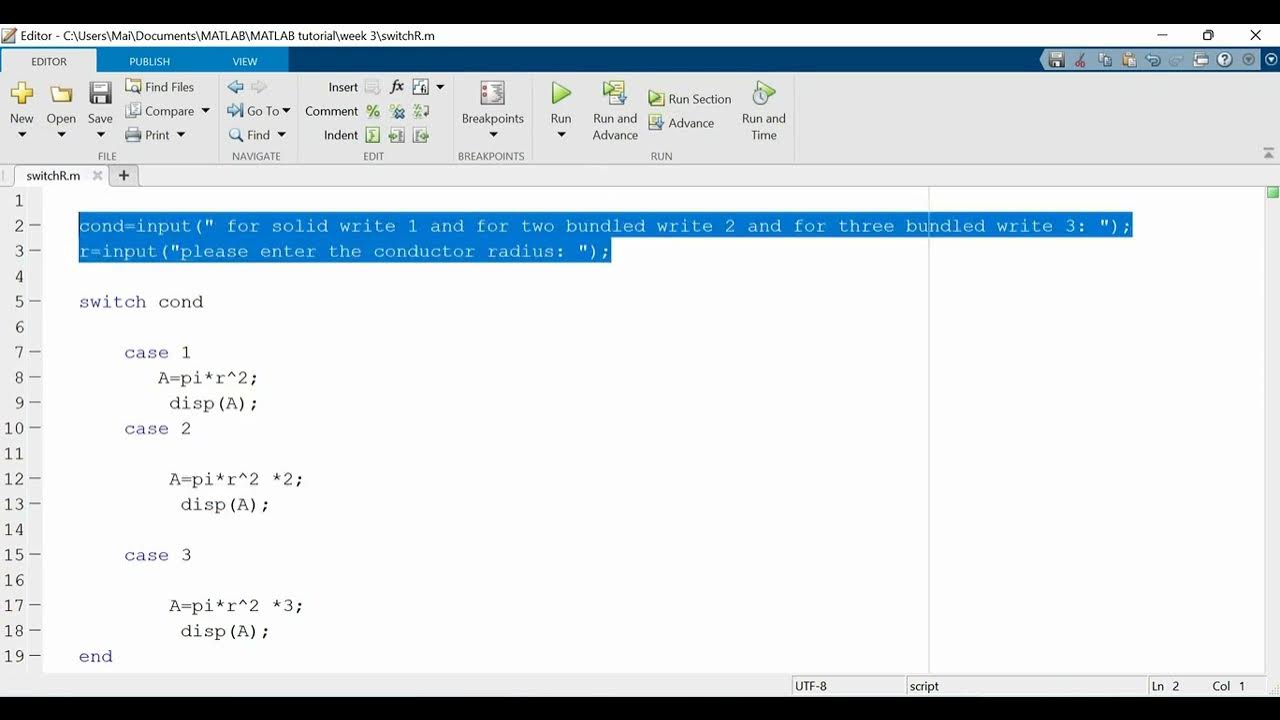Screen dimensions: 1280x720
Task: Click the Open folder icon
Action: [61, 94]
